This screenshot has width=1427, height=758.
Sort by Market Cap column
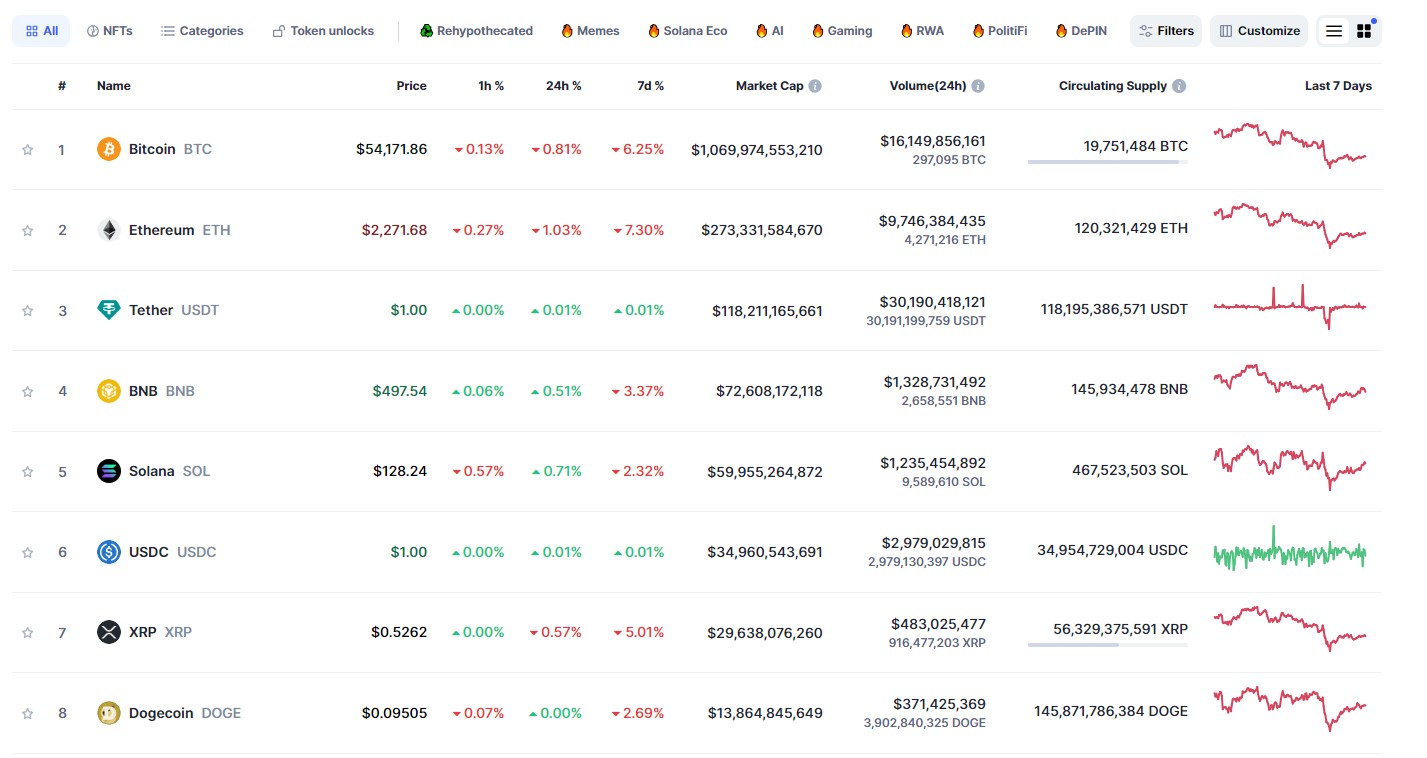tap(769, 86)
